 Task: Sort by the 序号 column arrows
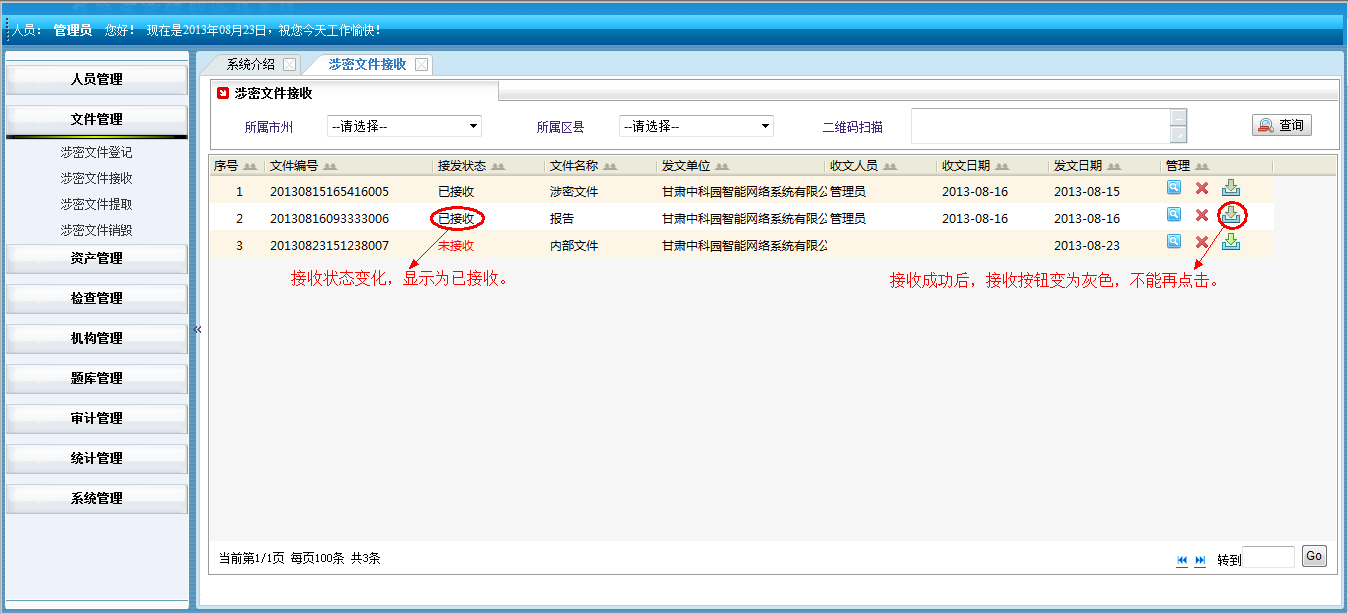tap(250, 167)
